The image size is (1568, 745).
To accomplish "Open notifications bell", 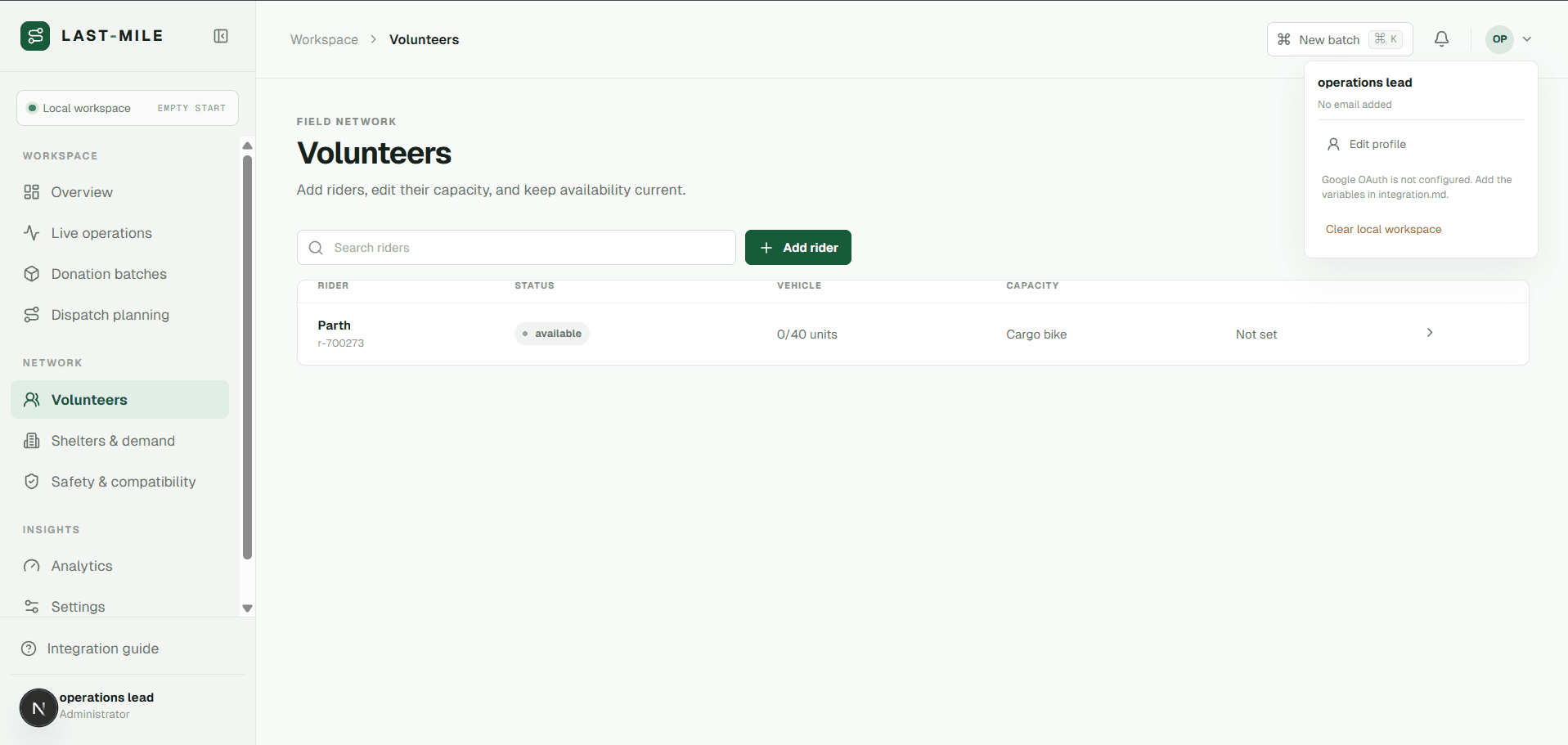I will tap(1442, 39).
